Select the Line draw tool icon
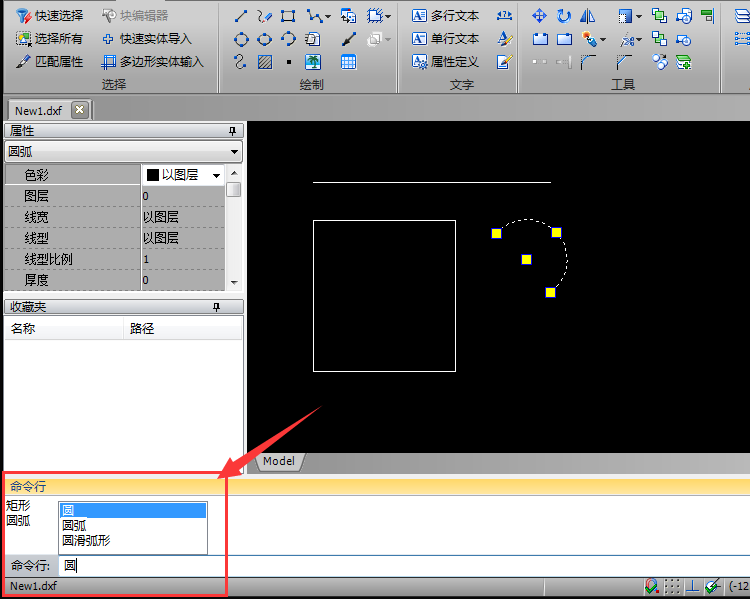The image size is (750, 599). (241, 16)
